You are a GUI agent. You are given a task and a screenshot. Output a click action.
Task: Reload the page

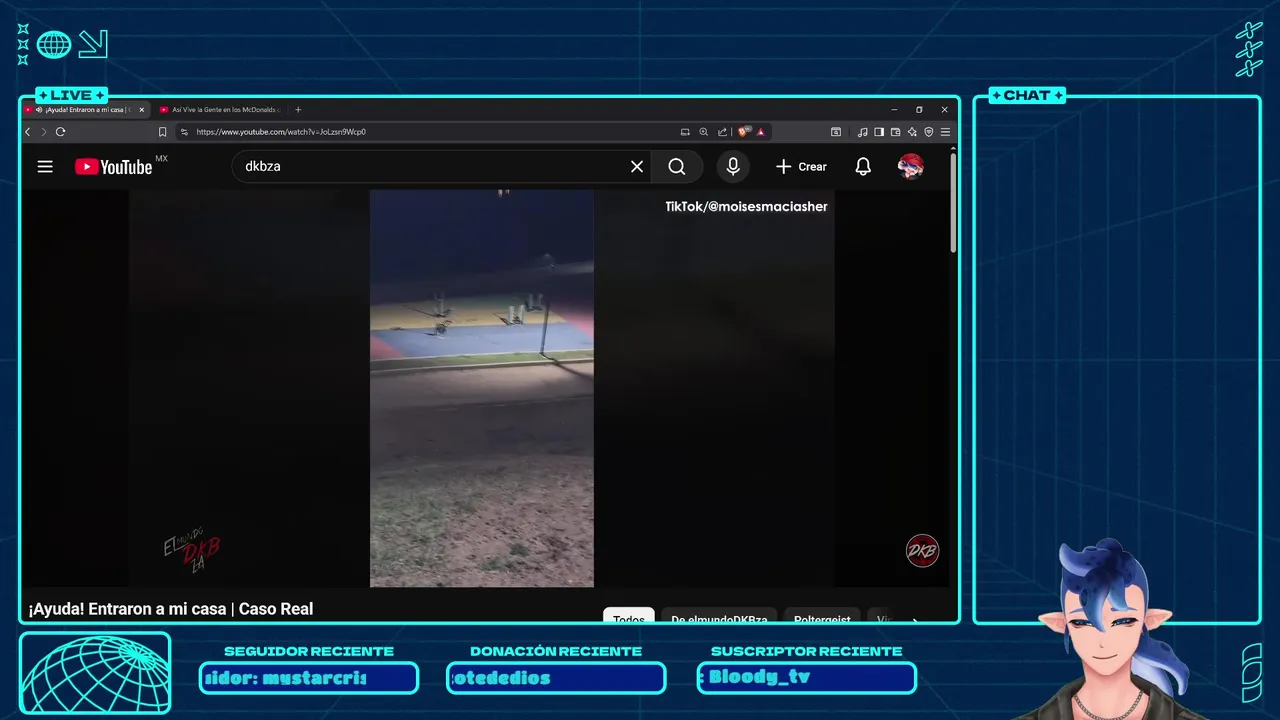61,132
